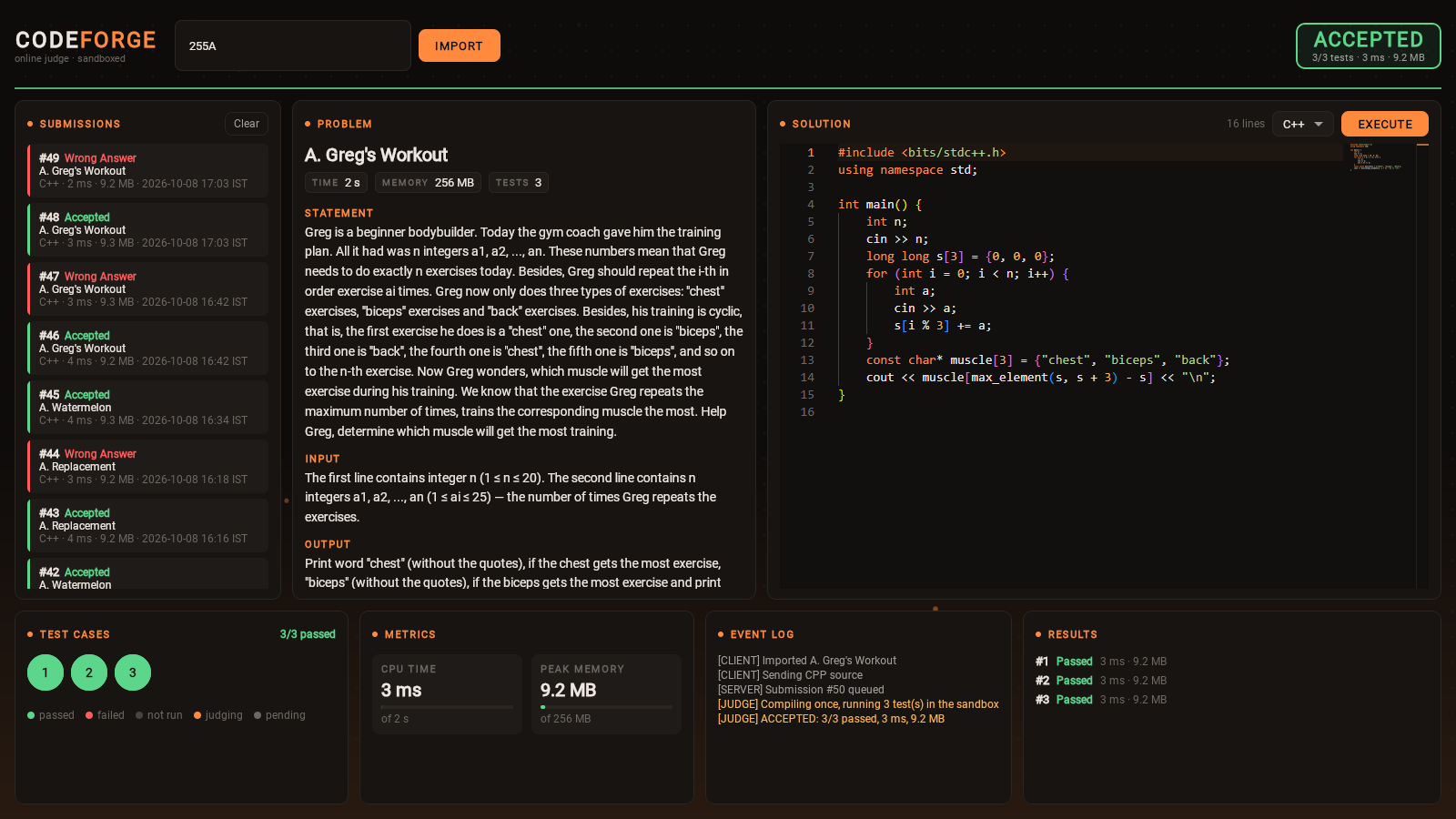Screen dimensions: 1456x819
Task: Click the '16 lines' label
Action: [x=1245, y=124]
